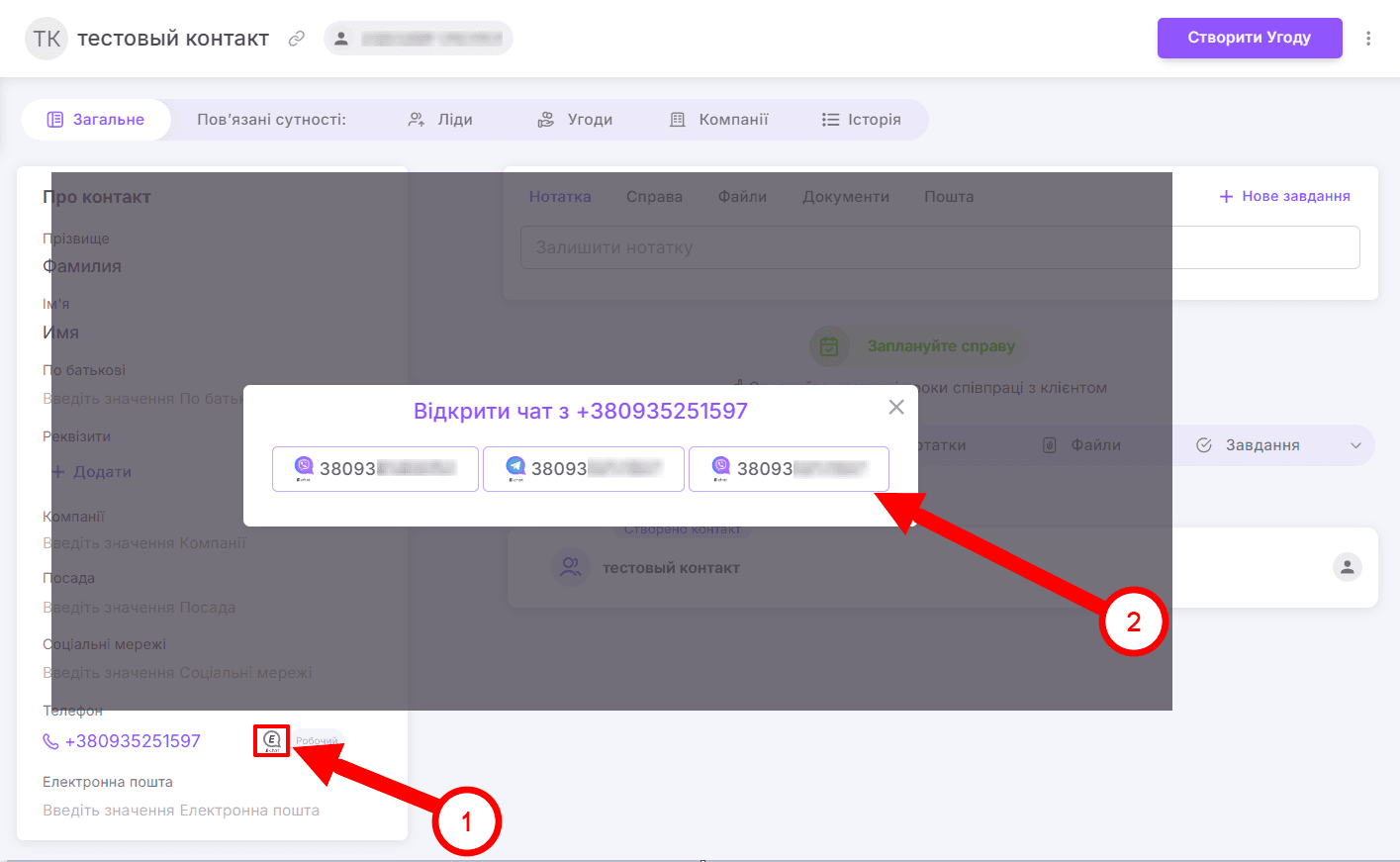Select the Файли filter beside Завдання
Image resolution: width=1400 pixels, height=862 pixels.
(1082, 445)
